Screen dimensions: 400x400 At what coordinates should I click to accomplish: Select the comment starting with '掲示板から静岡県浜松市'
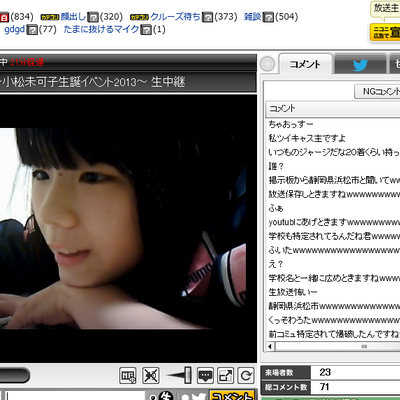[x=334, y=180]
